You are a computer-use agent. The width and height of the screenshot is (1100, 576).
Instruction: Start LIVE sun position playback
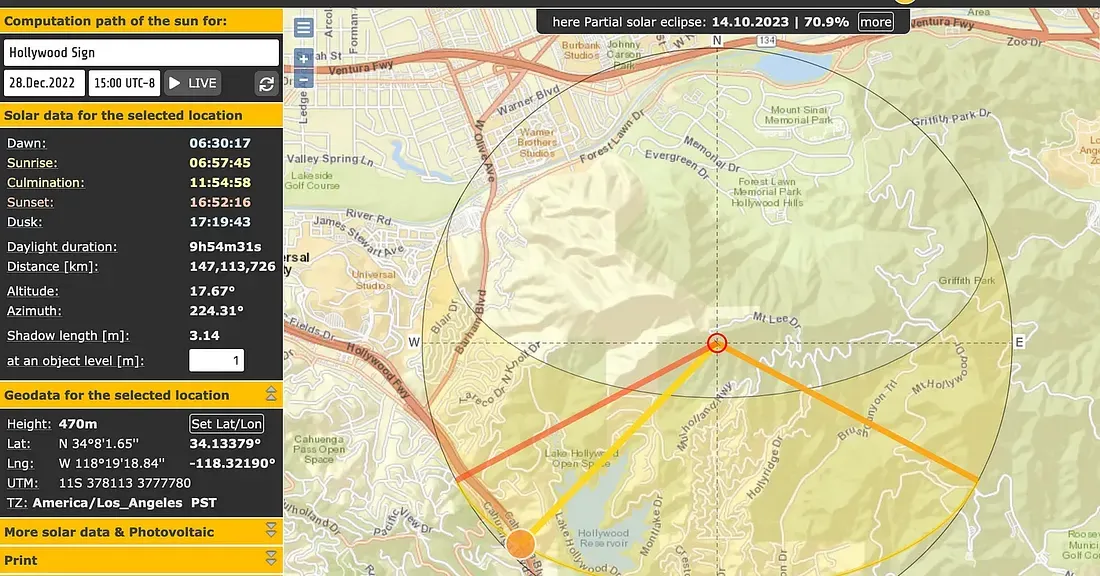point(192,83)
